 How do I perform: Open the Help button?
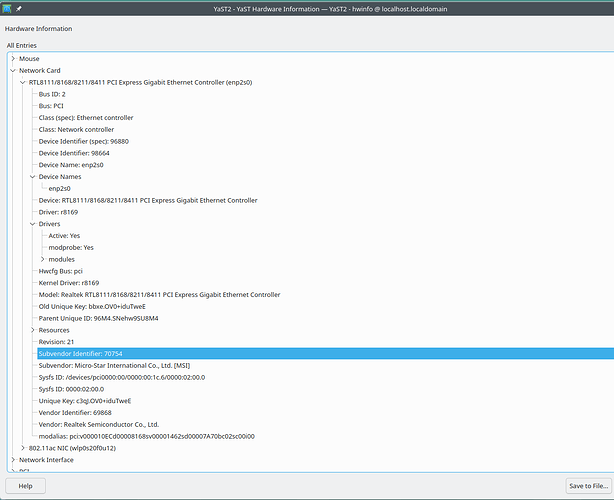coord(25,486)
